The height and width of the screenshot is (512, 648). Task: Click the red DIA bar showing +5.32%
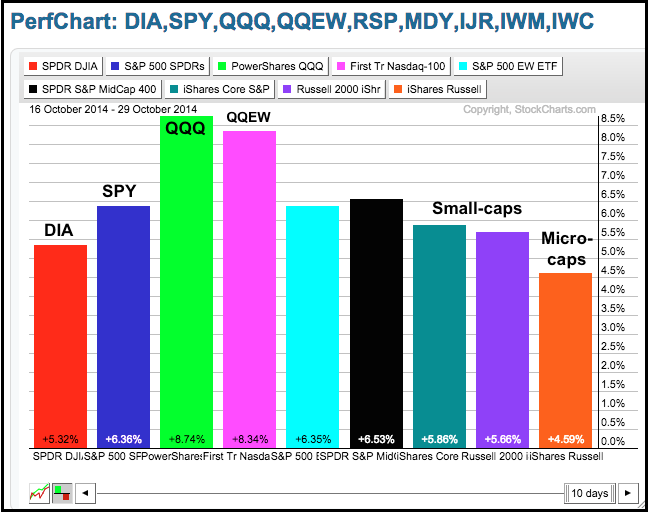pyautogui.click(x=60, y=345)
